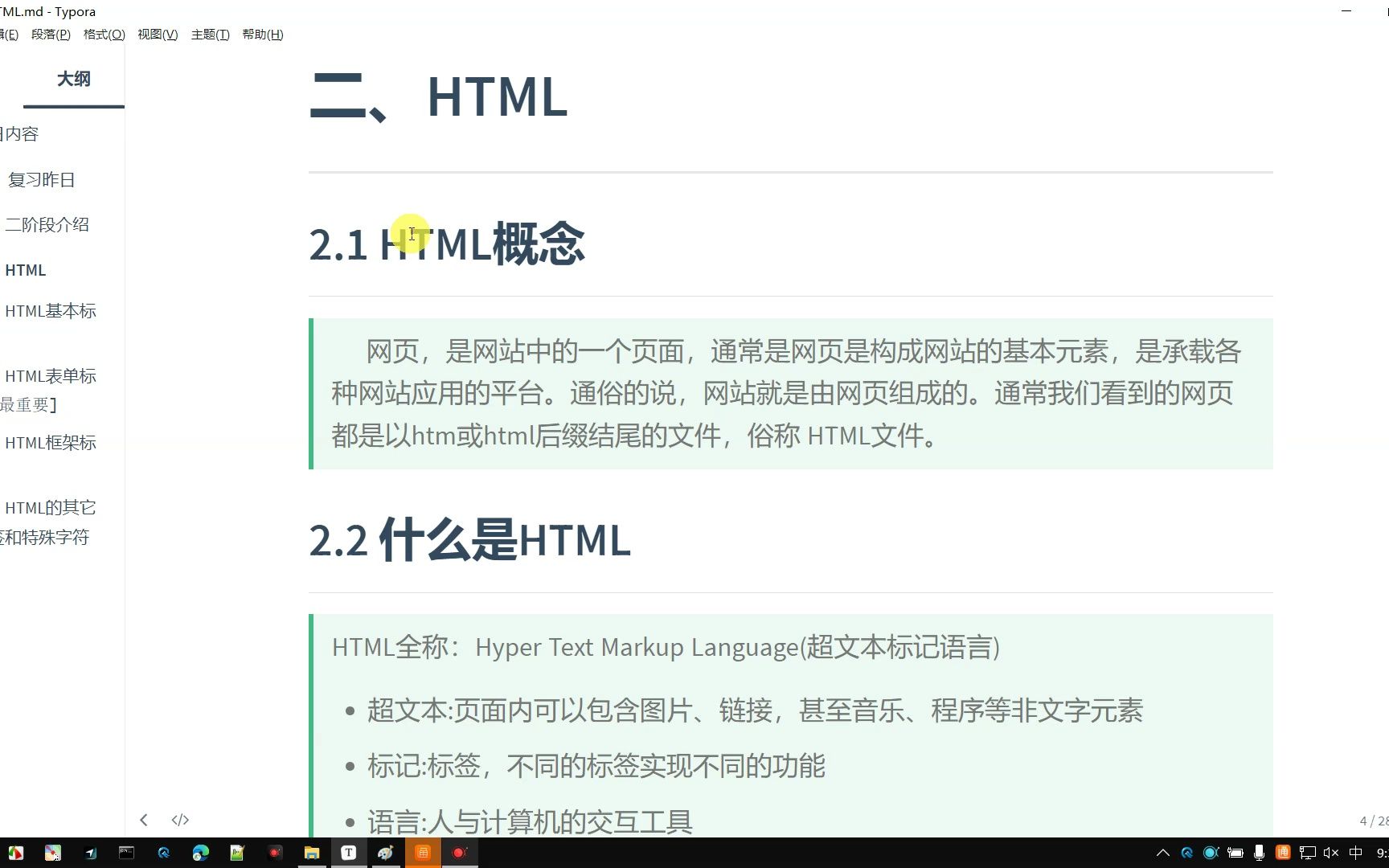Click the cyan round camera tray icon

1211,853
